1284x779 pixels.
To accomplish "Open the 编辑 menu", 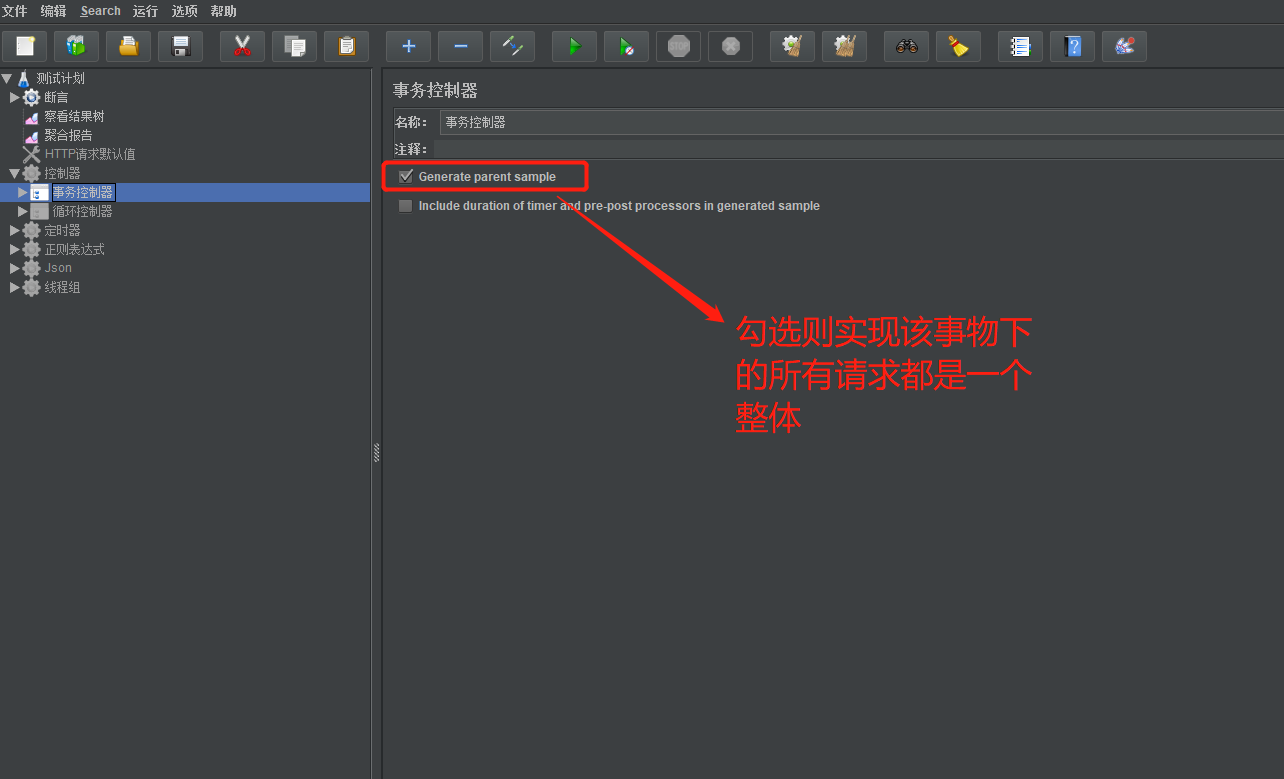I will [54, 11].
